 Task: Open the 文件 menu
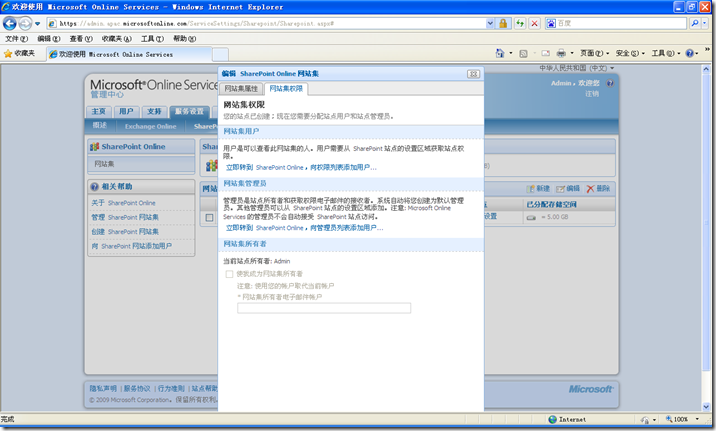[x=16, y=39]
